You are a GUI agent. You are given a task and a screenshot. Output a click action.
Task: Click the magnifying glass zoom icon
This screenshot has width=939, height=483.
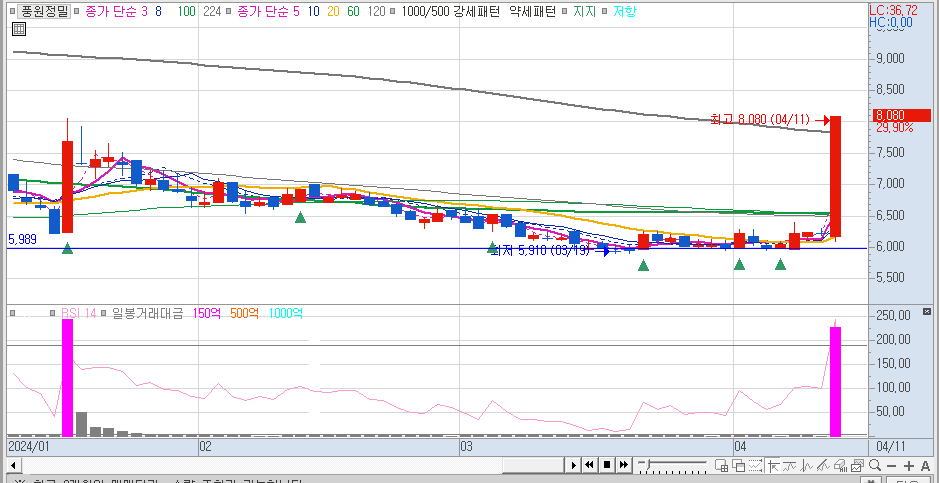[874, 465]
